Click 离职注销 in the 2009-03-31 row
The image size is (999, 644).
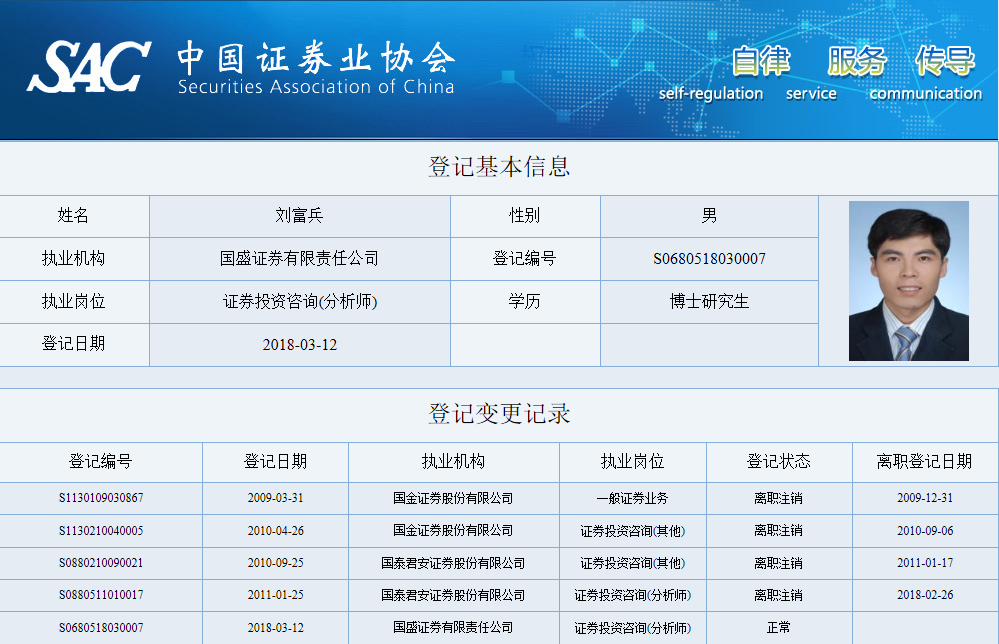pos(779,498)
